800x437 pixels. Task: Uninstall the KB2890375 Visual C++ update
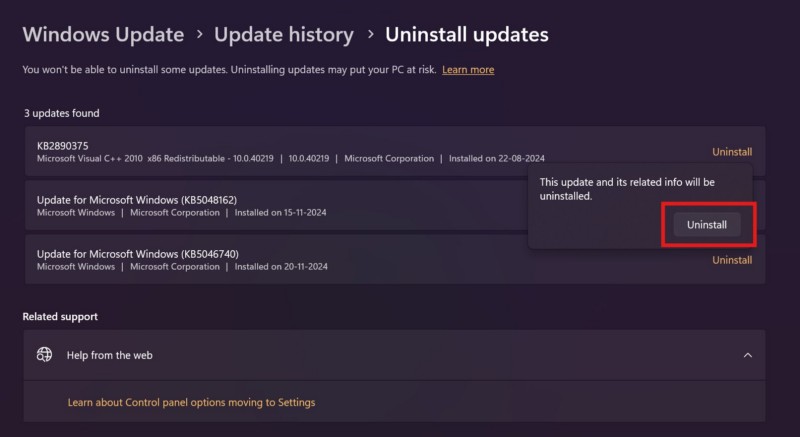[732, 152]
